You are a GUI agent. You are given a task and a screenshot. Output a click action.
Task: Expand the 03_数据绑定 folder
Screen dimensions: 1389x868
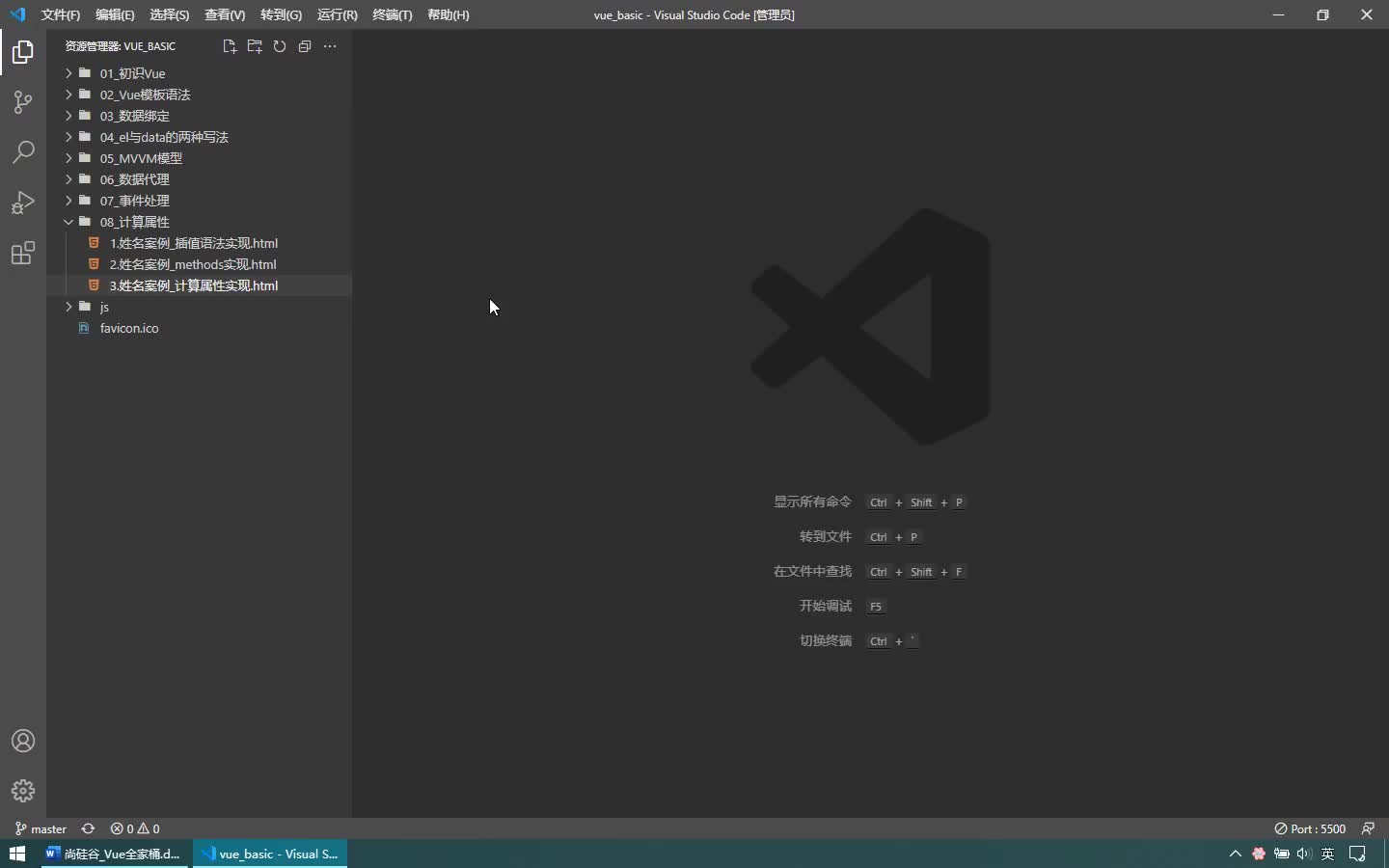199,116
